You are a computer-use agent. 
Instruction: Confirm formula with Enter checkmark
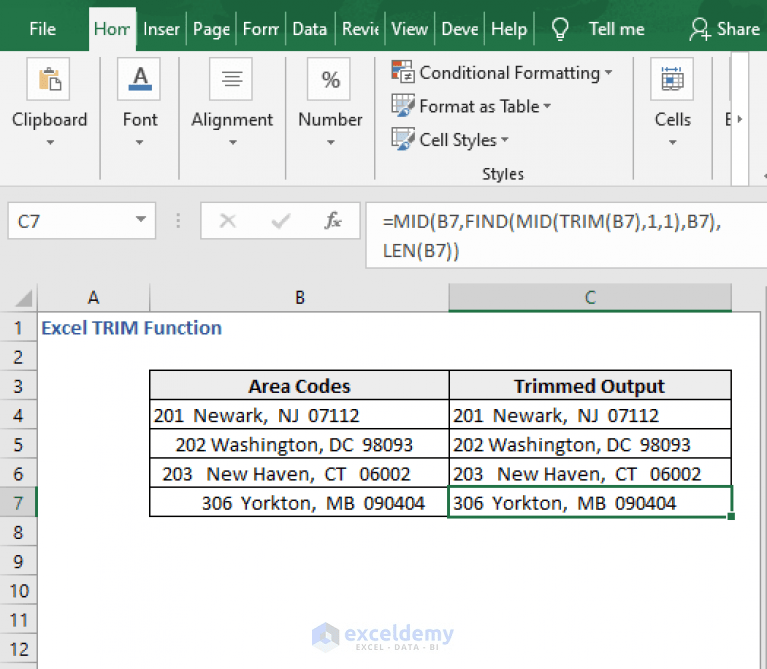pyautogui.click(x=281, y=221)
